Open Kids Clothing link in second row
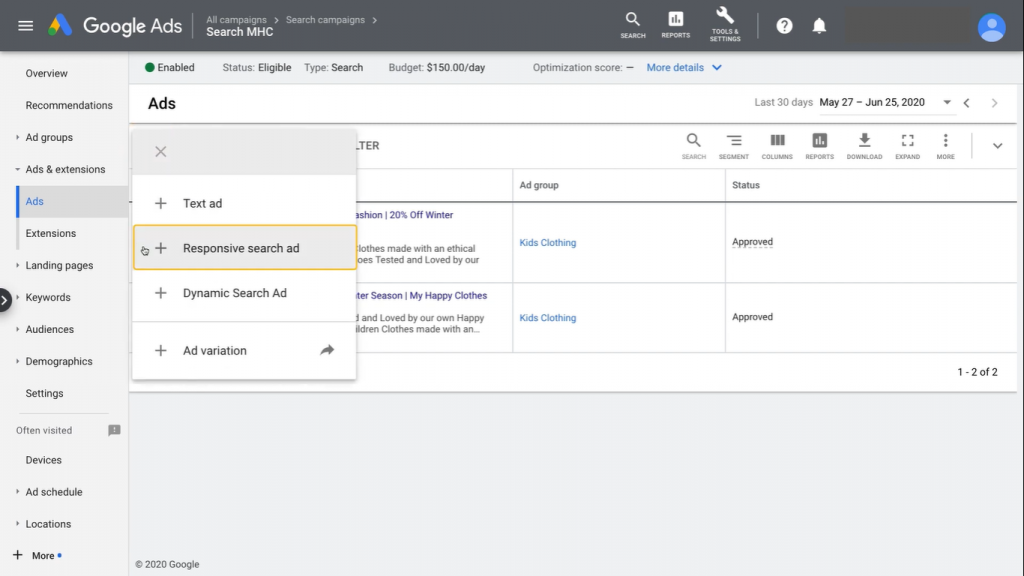This screenshot has height=576, width=1024. 547,317
